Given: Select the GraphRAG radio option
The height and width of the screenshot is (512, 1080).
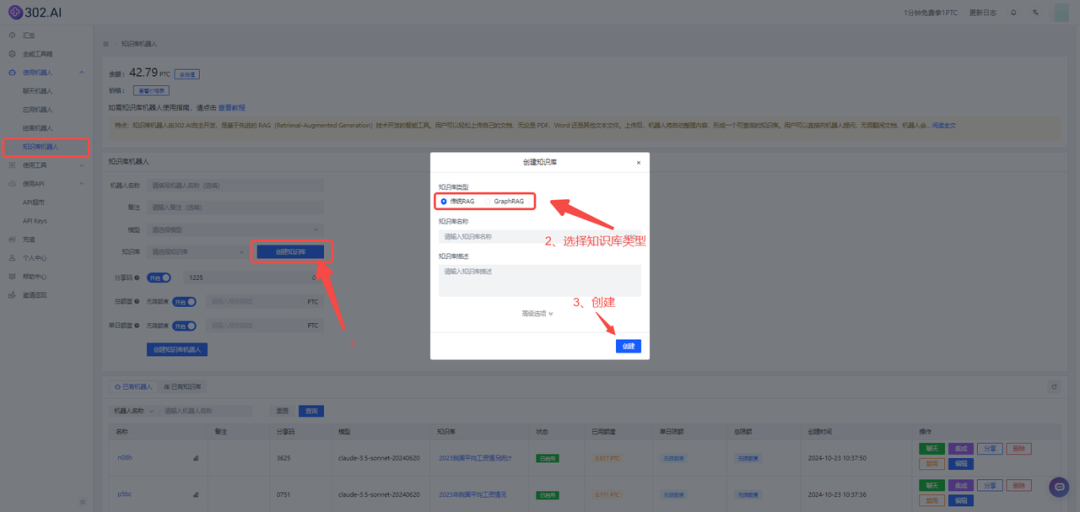Looking at the screenshot, I should 503,201.
